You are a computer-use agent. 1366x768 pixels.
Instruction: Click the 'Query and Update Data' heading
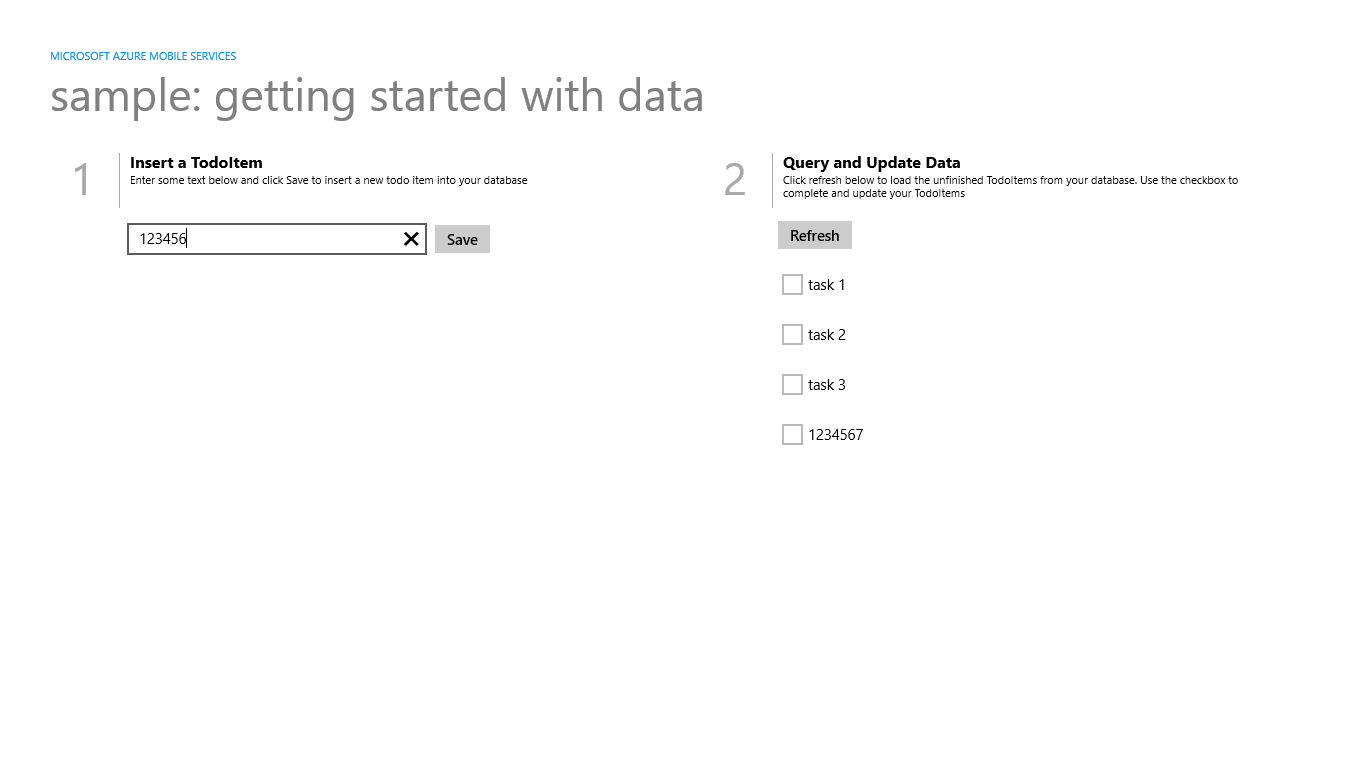(x=872, y=162)
